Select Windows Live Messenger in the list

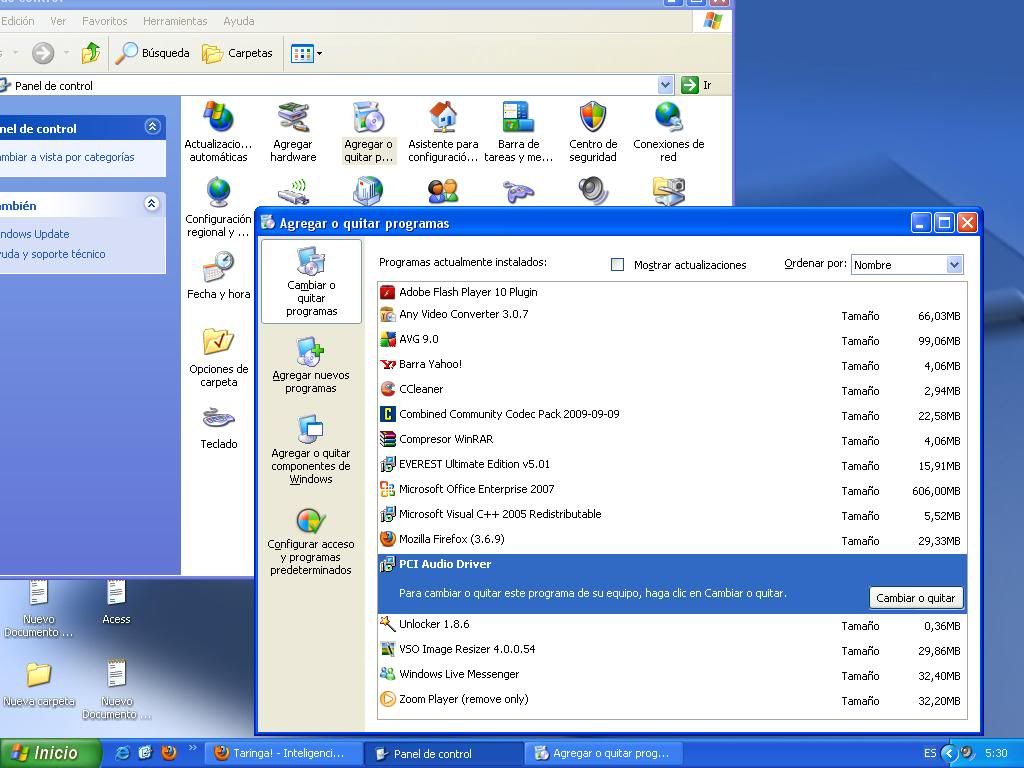(672, 674)
